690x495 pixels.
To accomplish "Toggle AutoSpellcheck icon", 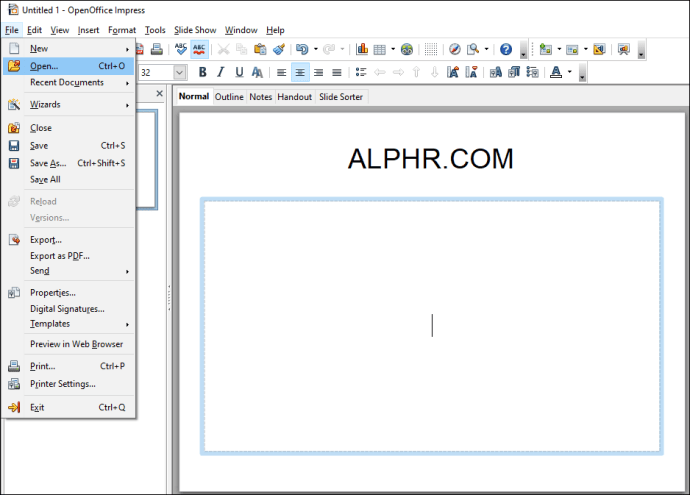I will (x=199, y=49).
